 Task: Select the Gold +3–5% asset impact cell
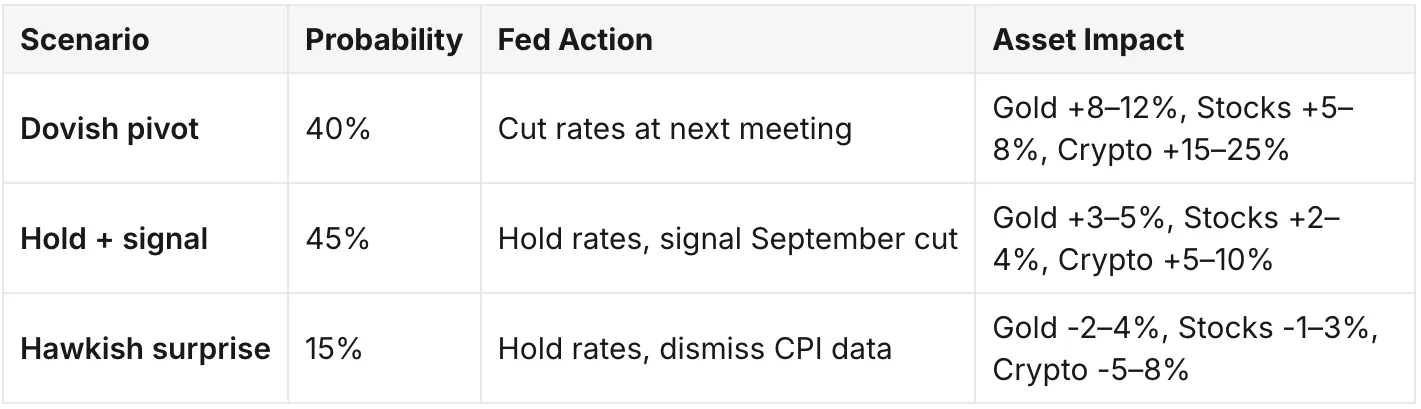[1195, 239]
